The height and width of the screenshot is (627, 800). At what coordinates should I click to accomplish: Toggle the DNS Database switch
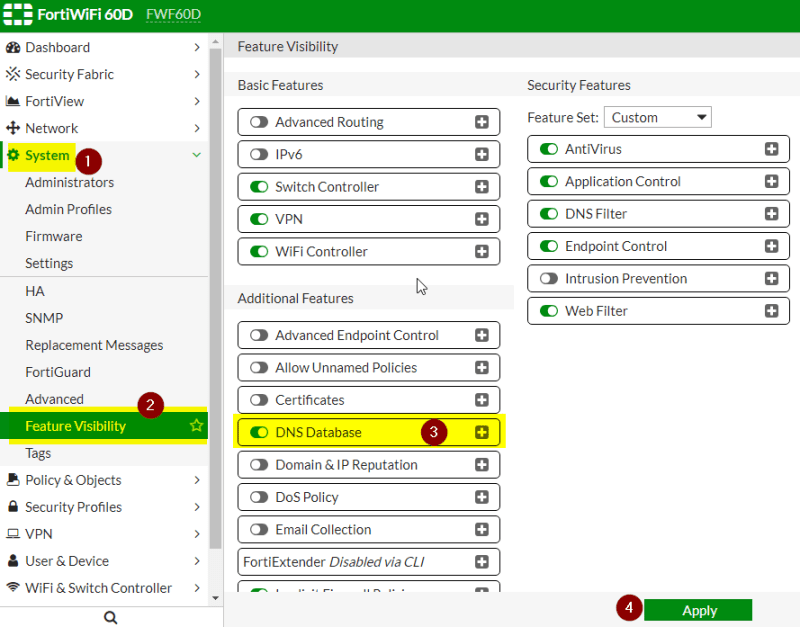(x=259, y=432)
